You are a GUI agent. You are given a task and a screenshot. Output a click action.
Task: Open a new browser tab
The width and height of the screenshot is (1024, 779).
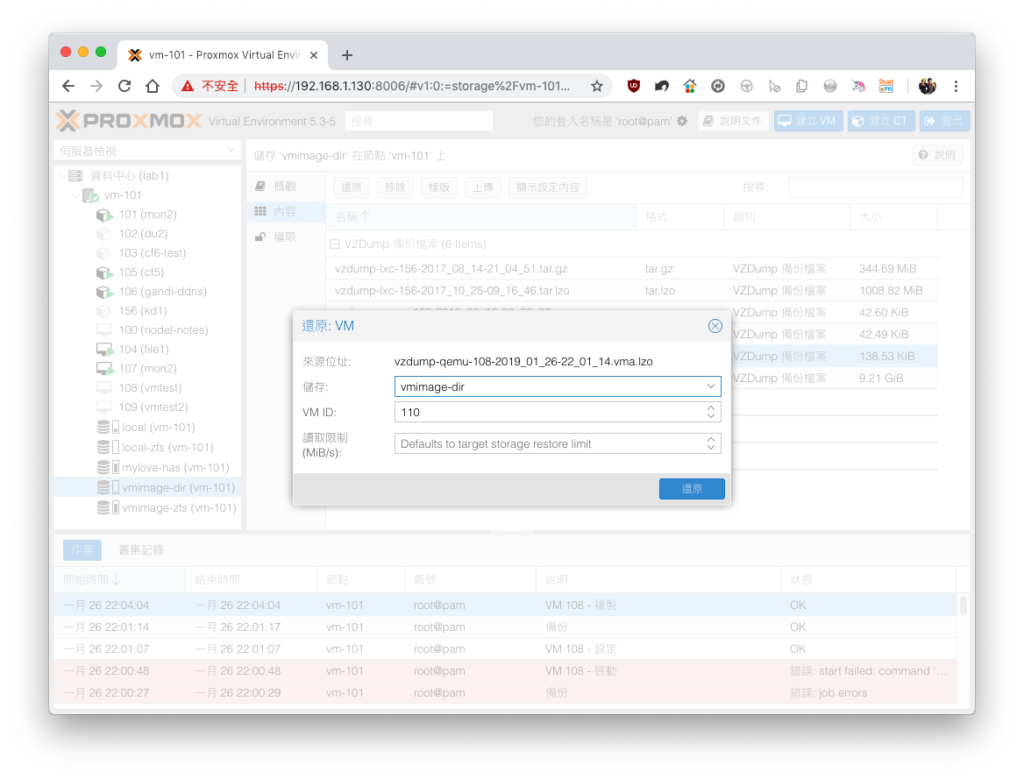click(x=347, y=56)
